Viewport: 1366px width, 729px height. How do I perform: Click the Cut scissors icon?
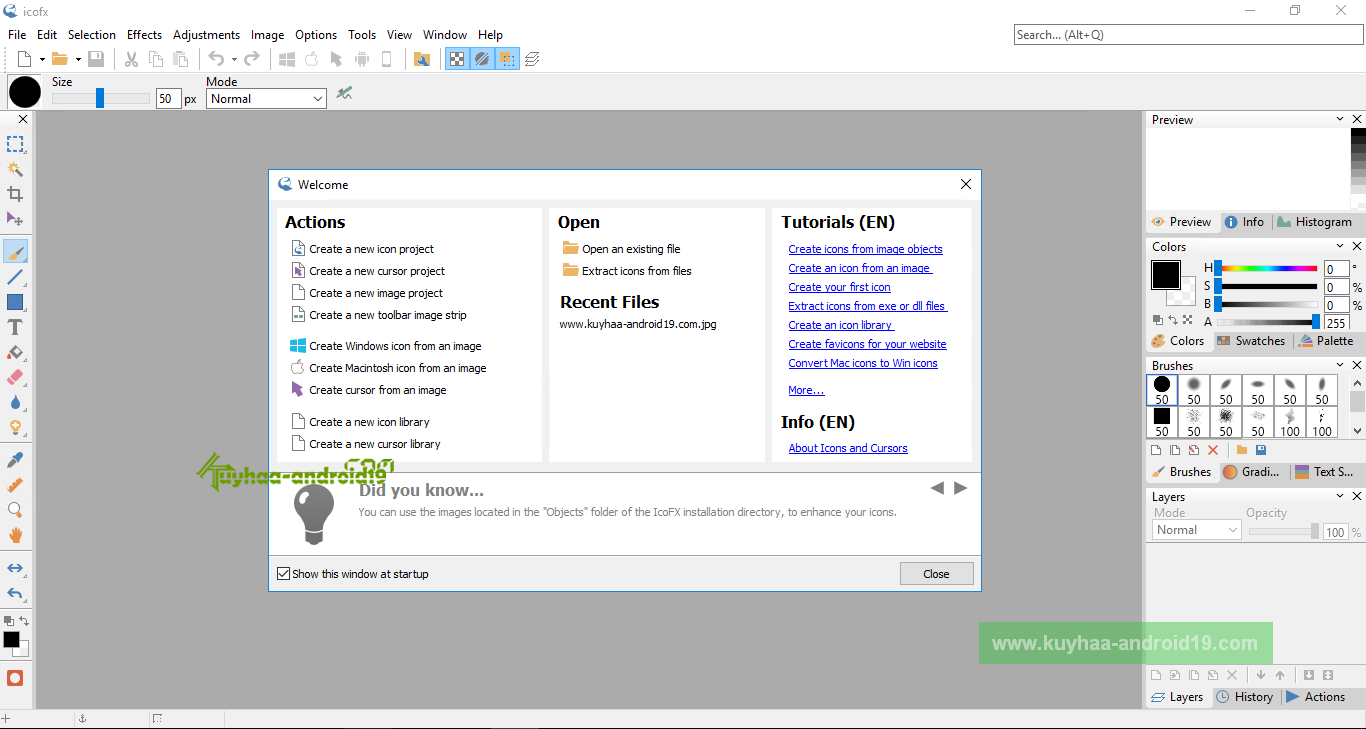tap(130, 59)
